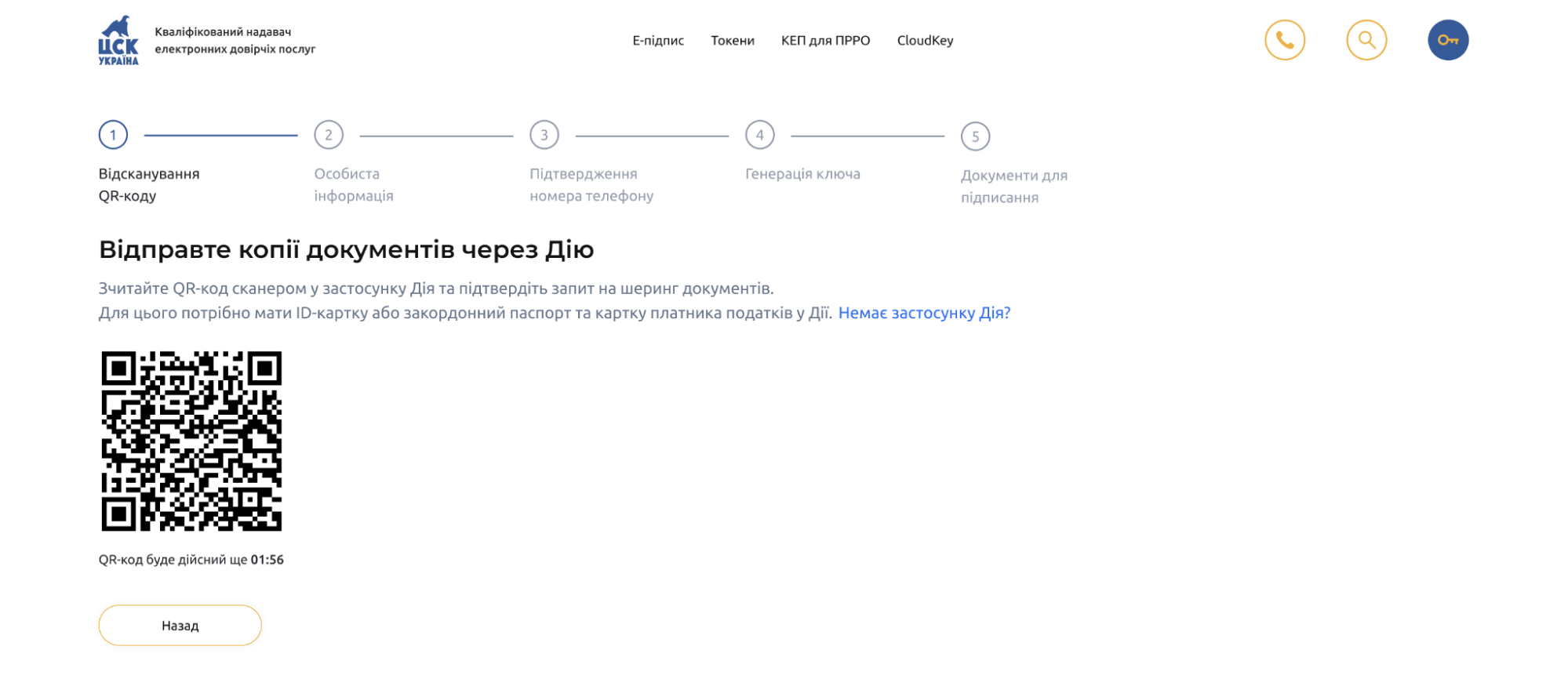Select step 2 circle Особиста інформація
This screenshot has width=1568, height=686.
[x=329, y=135]
